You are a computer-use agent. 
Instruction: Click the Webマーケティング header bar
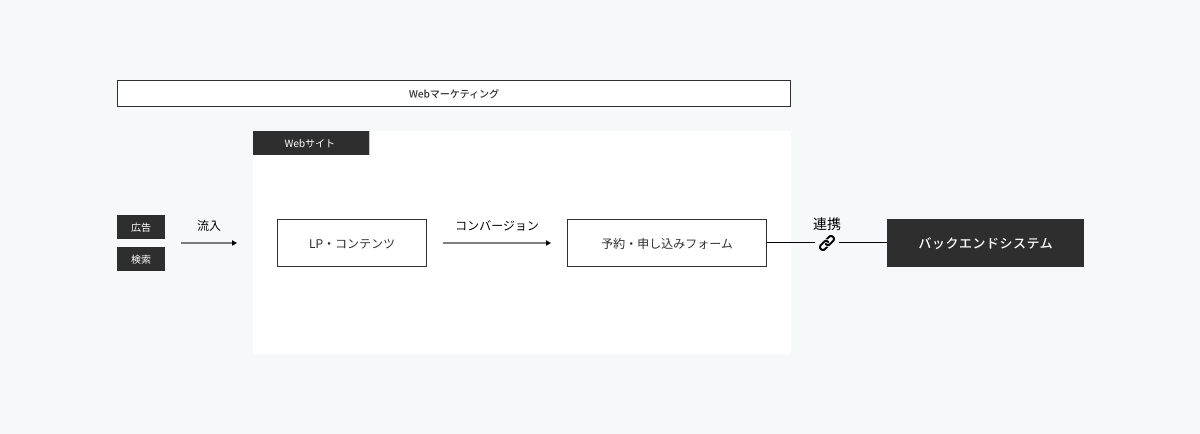454,93
